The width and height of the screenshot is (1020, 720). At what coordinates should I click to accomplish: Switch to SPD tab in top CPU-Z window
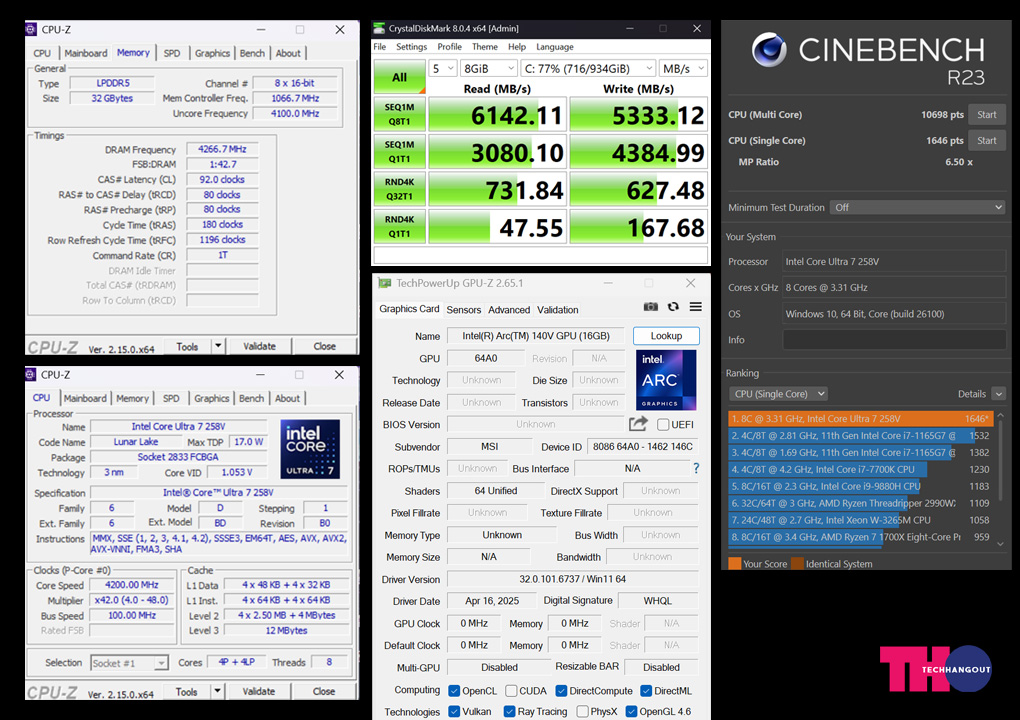tap(172, 53)
